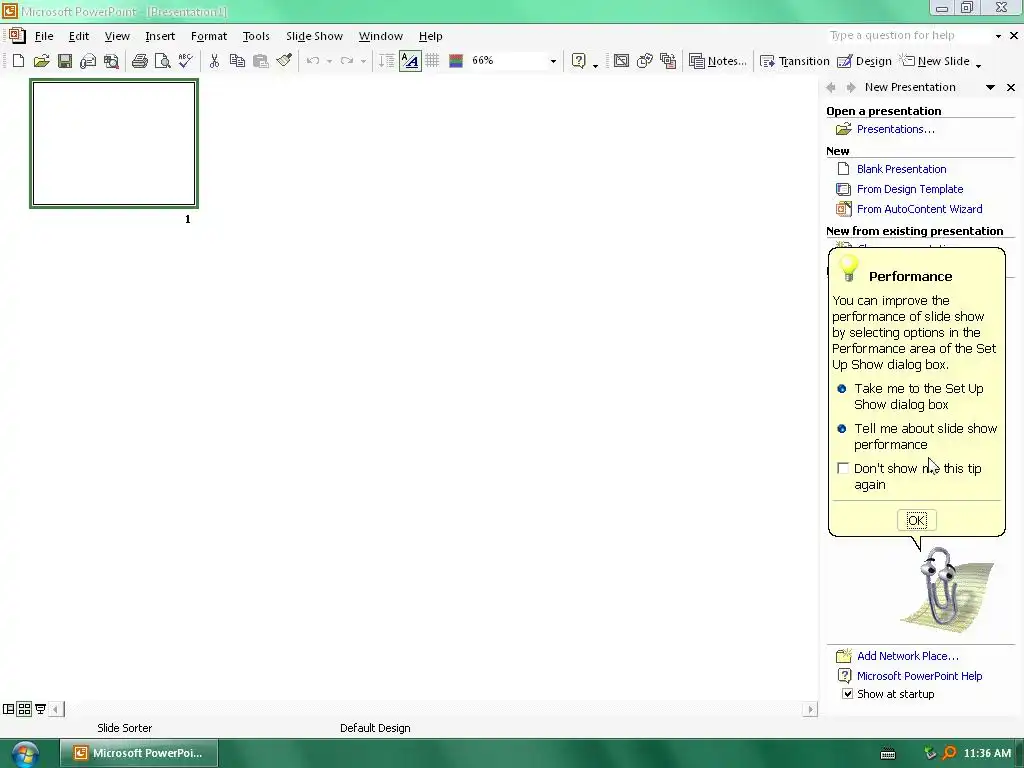Select Take me to the Set Up Show dialog box

918,396
